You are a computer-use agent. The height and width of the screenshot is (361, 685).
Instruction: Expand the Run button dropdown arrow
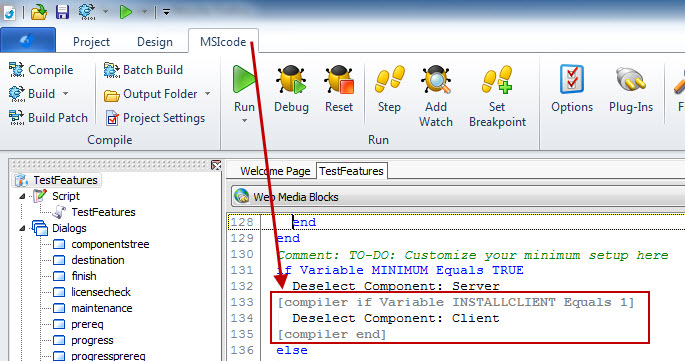click(x=244, y=121)
